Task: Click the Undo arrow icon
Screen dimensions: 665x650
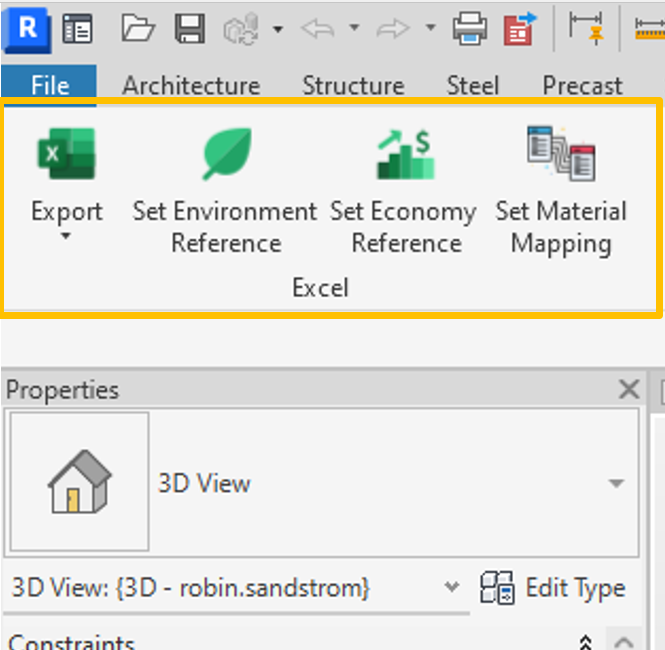Action: pyautogui.click(x=318, y=29)
